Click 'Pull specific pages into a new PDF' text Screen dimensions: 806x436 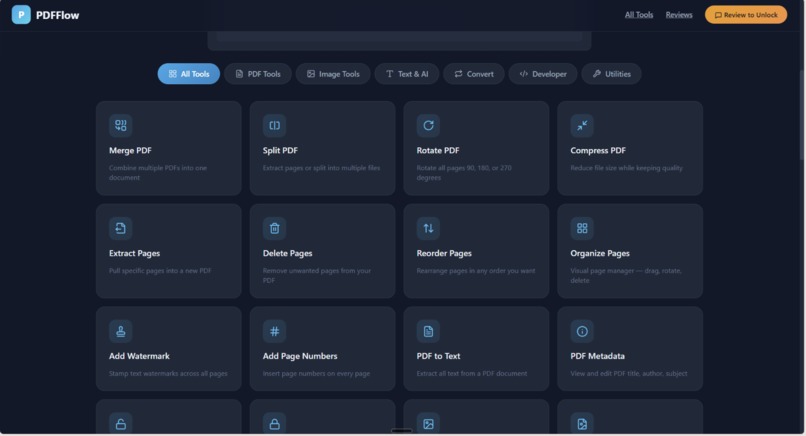(x=160, y=271)
